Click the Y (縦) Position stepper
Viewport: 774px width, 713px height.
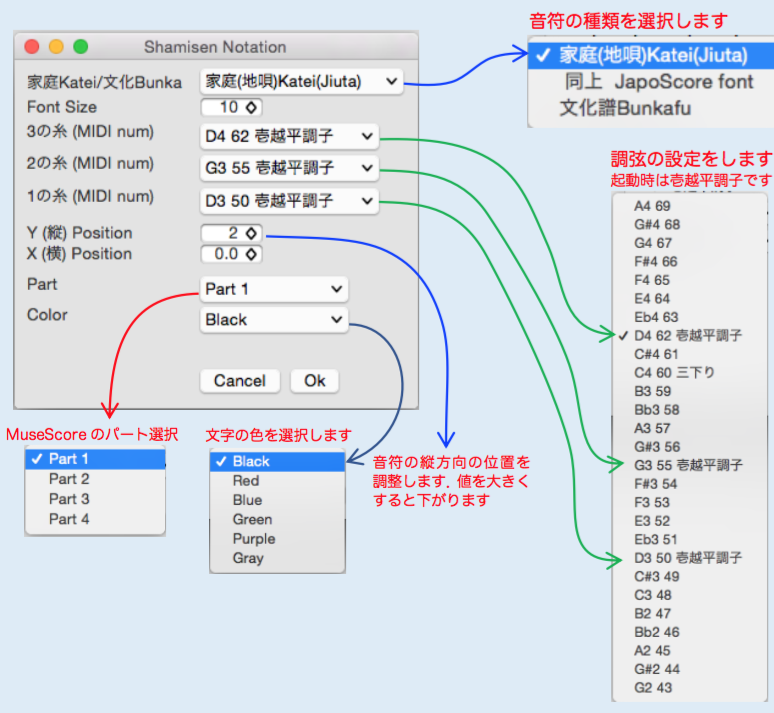tap(231, 233)
